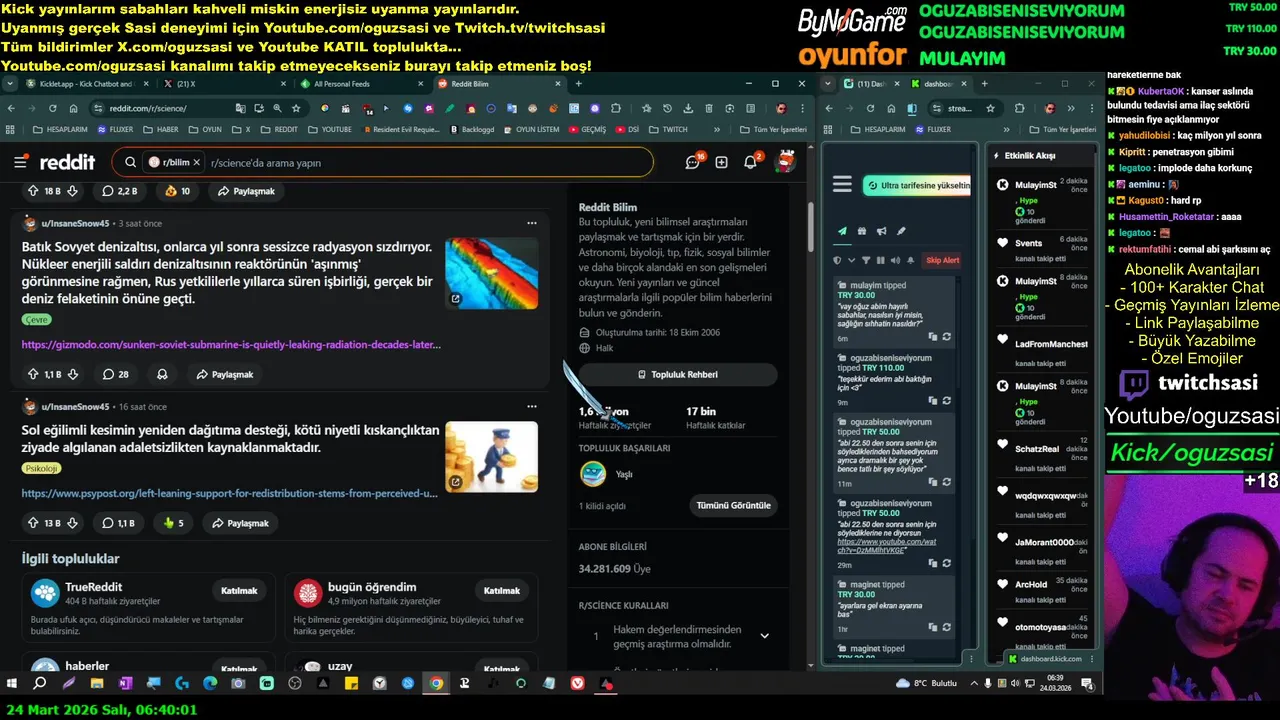1280x720 pixels.
Task: Open the Reddit notifications bell
Action: [x=750, y=162]
